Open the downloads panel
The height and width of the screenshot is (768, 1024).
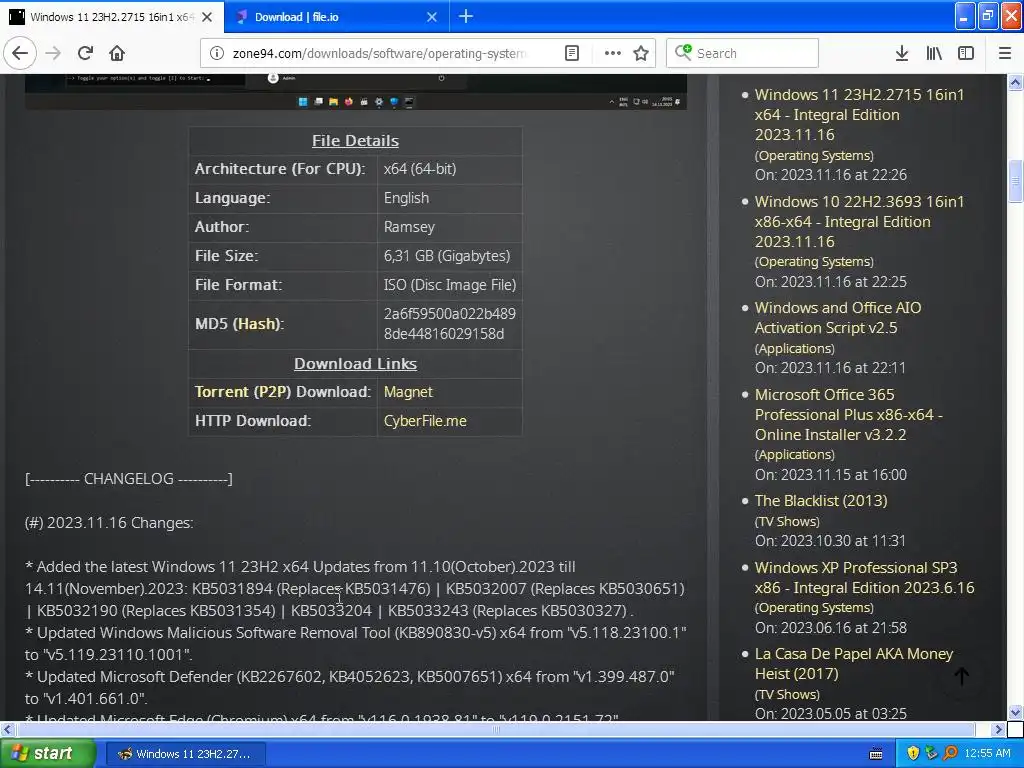point(902,53)
